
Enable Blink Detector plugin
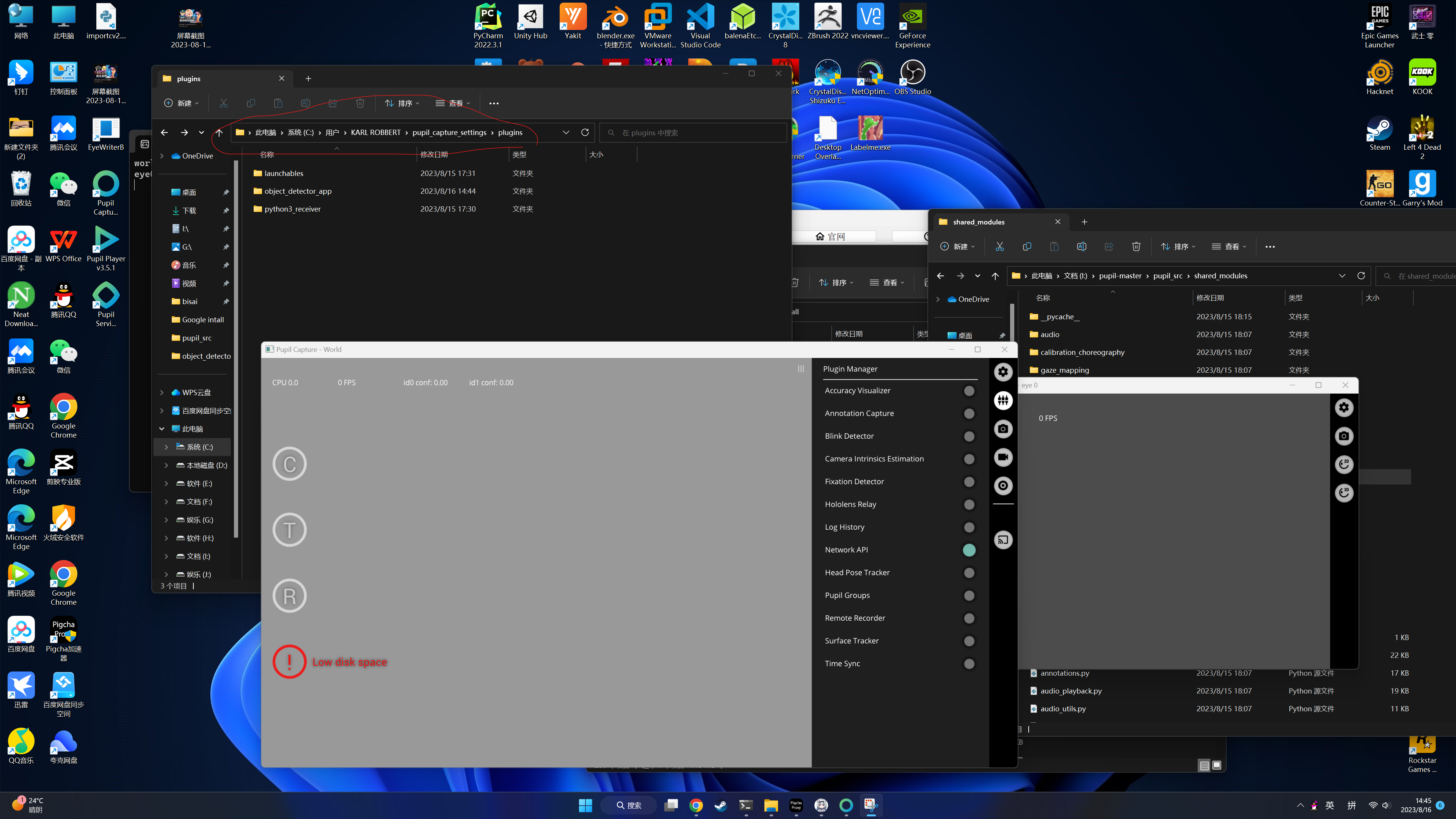pos(969,436)
